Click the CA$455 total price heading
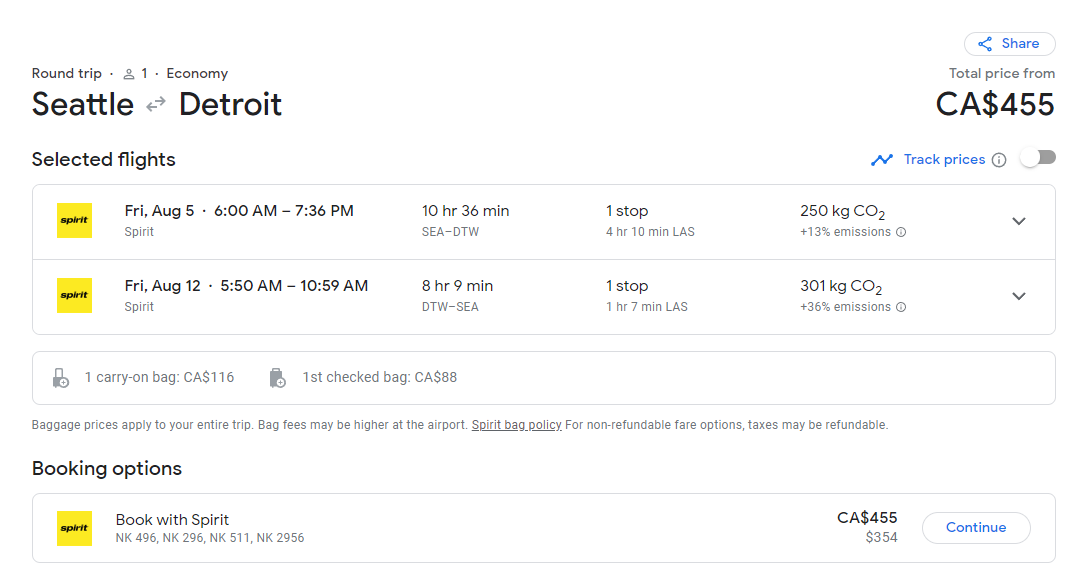 (994, 104)
